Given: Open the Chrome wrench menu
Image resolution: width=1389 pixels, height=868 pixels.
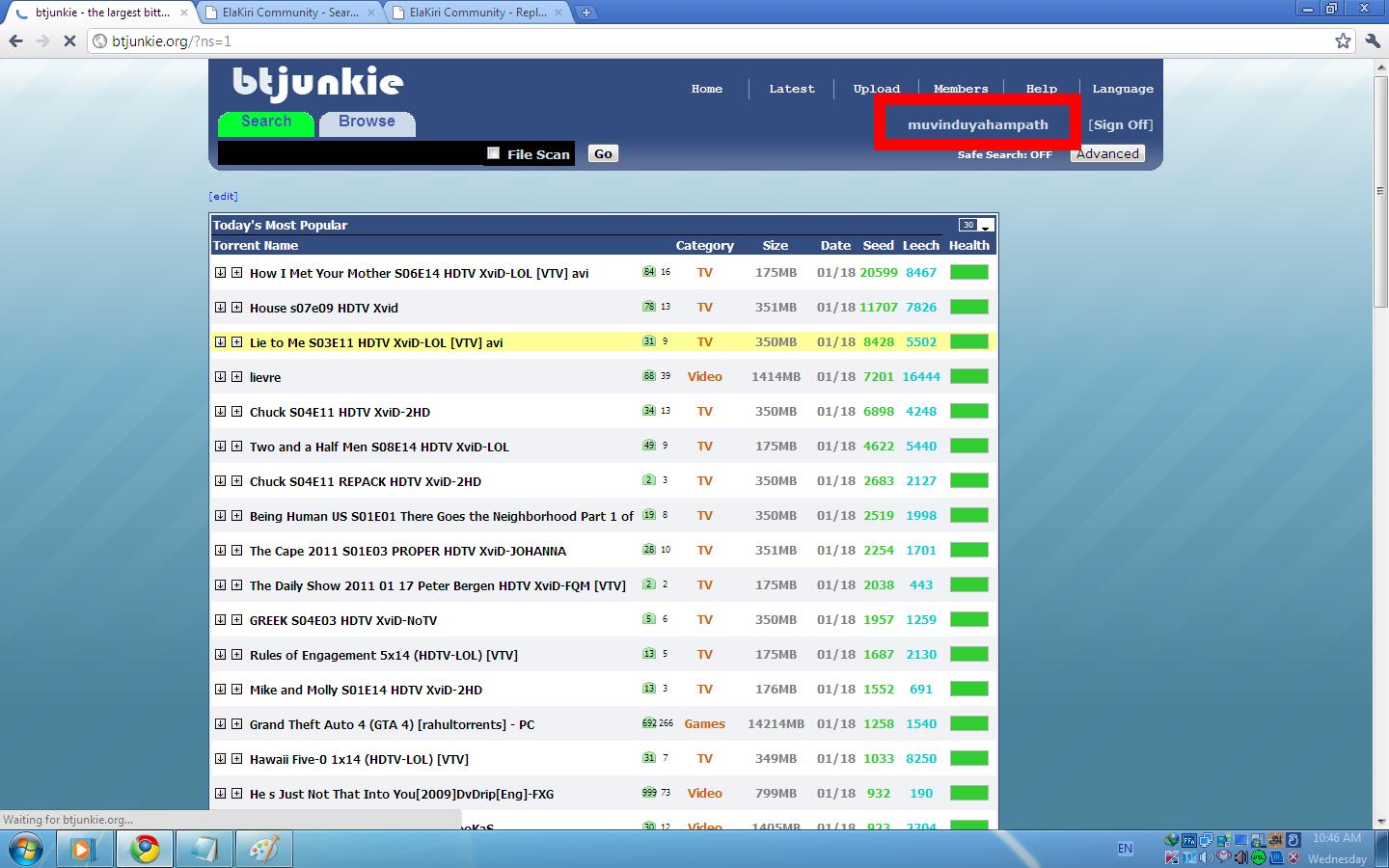Looking at the screenshot, I should coord(1372,41).
